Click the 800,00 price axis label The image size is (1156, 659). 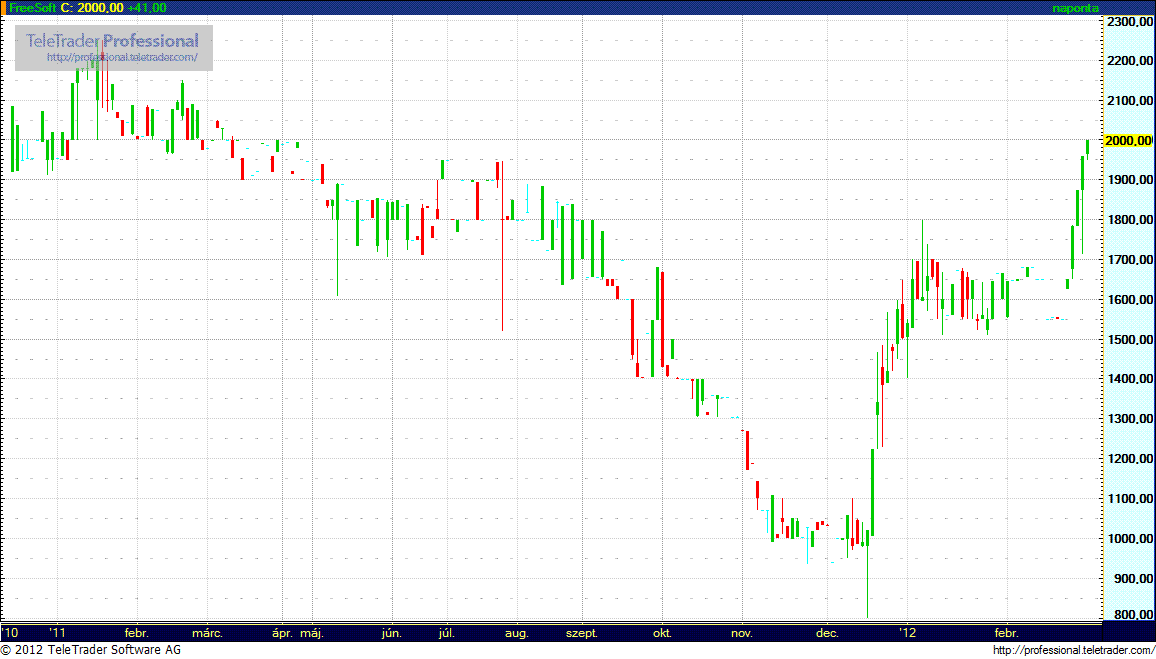pos(1134,615)
